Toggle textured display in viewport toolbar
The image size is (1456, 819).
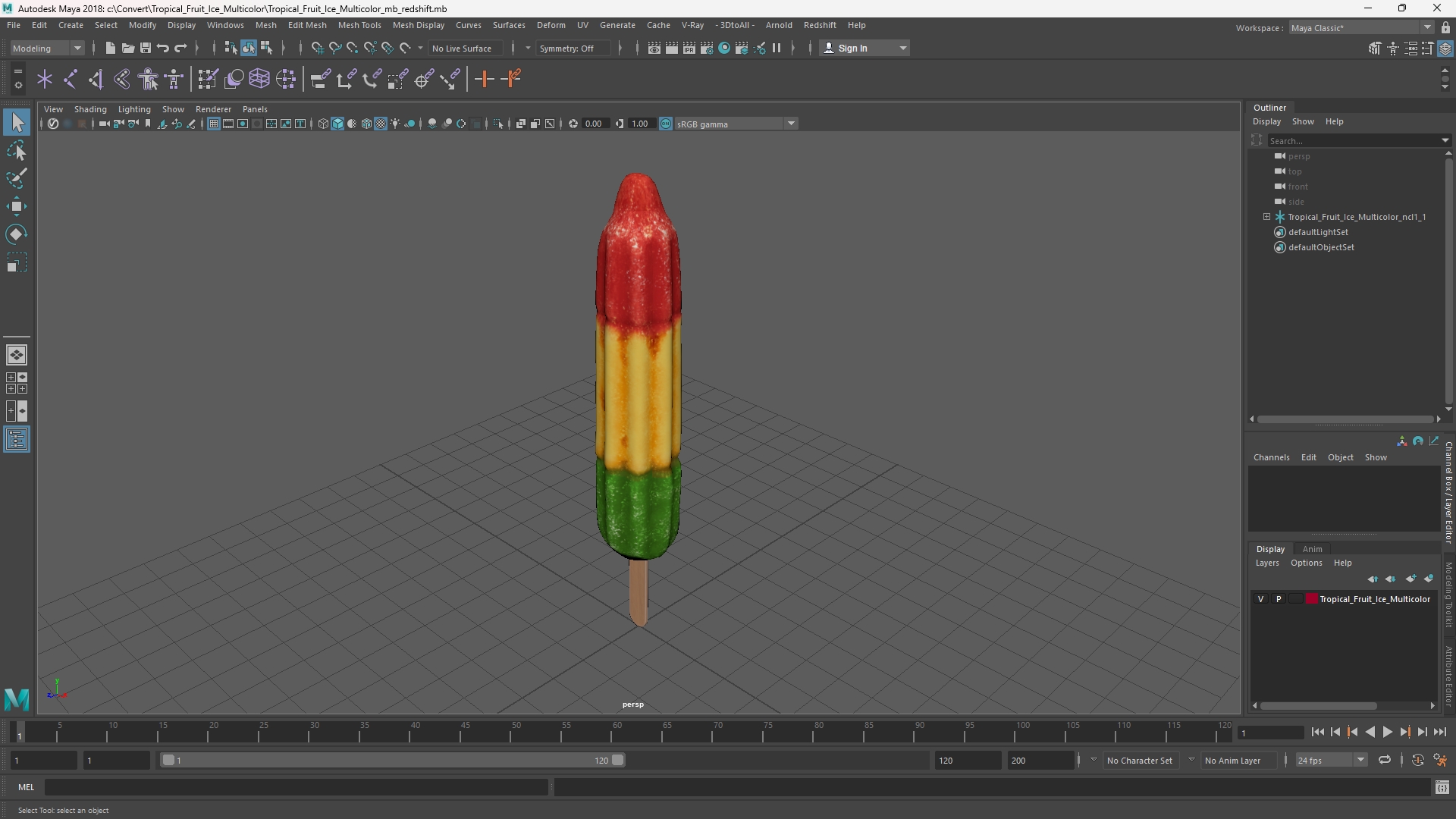[x=381, y=124]
